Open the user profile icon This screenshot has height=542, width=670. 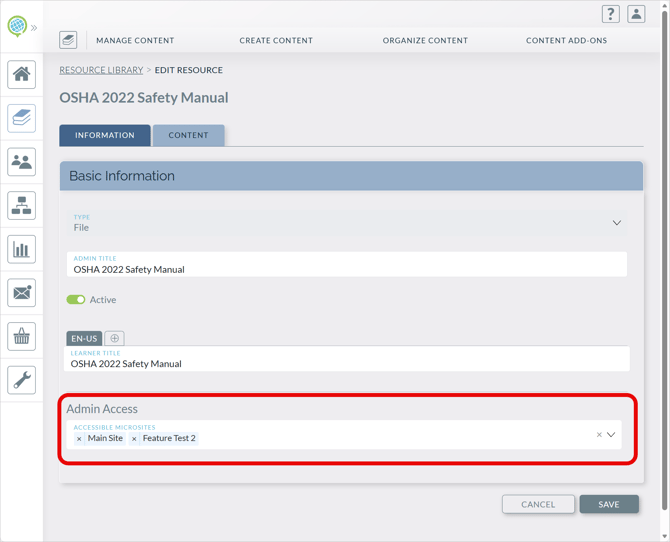tap(636, 14)
